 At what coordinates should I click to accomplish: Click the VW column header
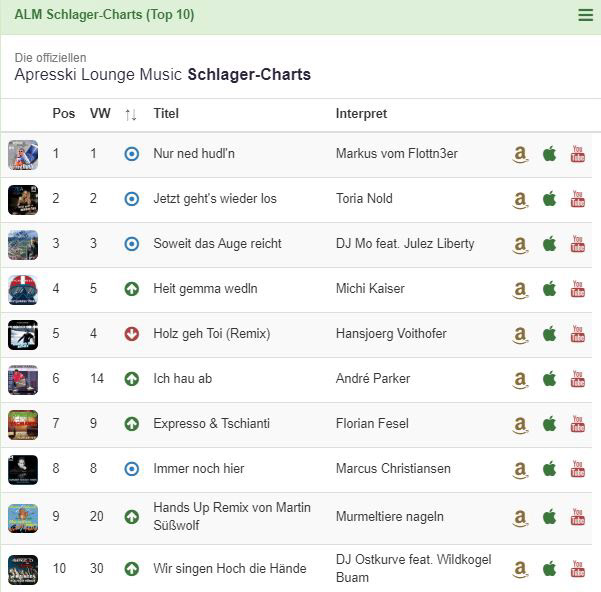[100, 114]
